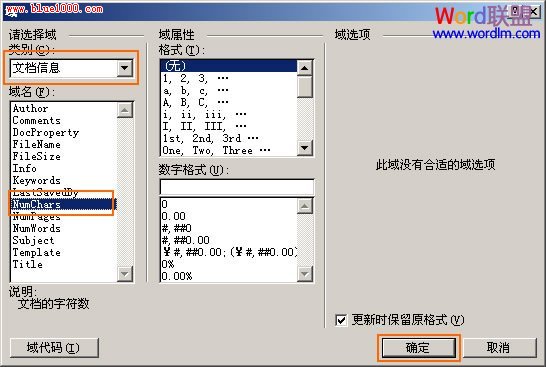Click format list scroll down arrow
546x367 pixels.
tap(305, 148)
